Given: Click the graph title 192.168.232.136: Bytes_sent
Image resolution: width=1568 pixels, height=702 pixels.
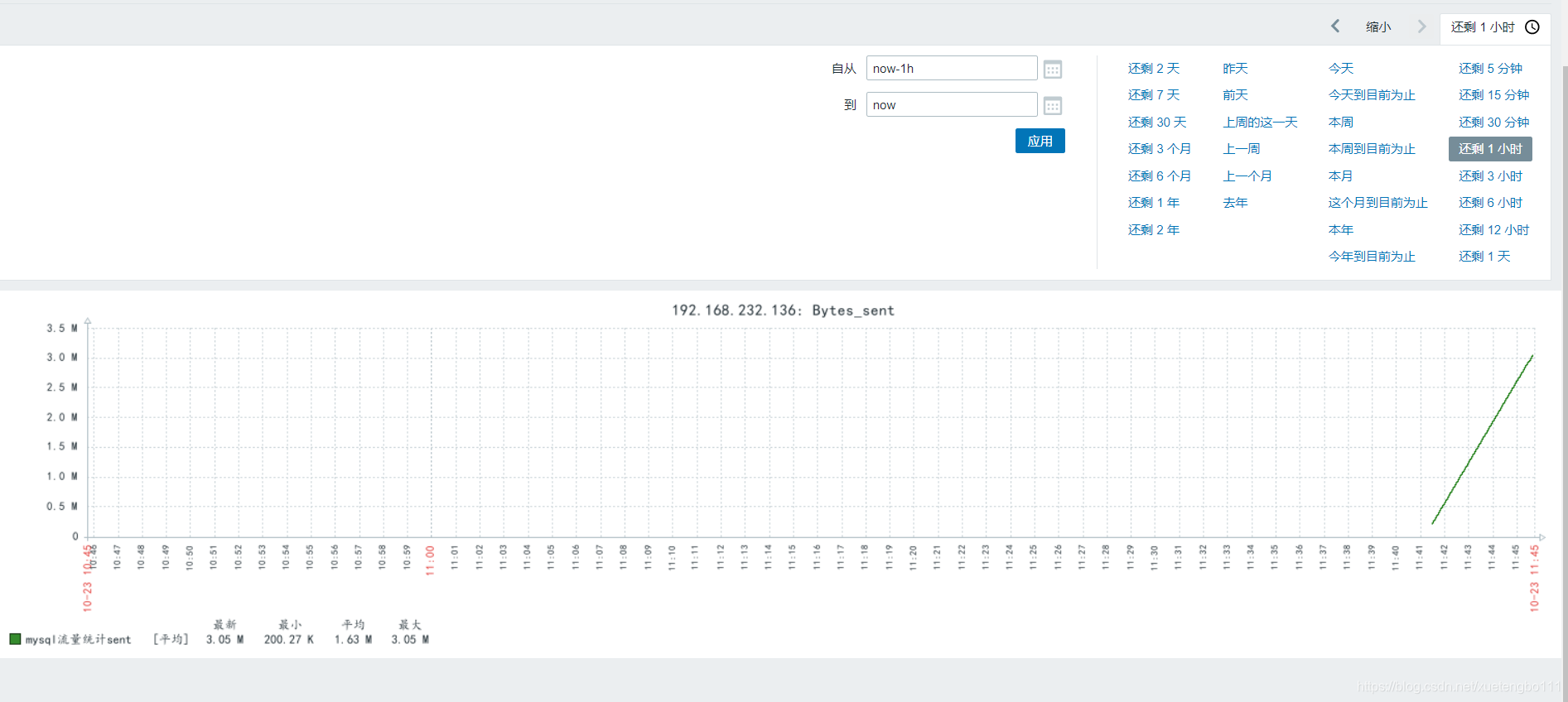Looking at the screenshot, I should click(x=783, y=310).
